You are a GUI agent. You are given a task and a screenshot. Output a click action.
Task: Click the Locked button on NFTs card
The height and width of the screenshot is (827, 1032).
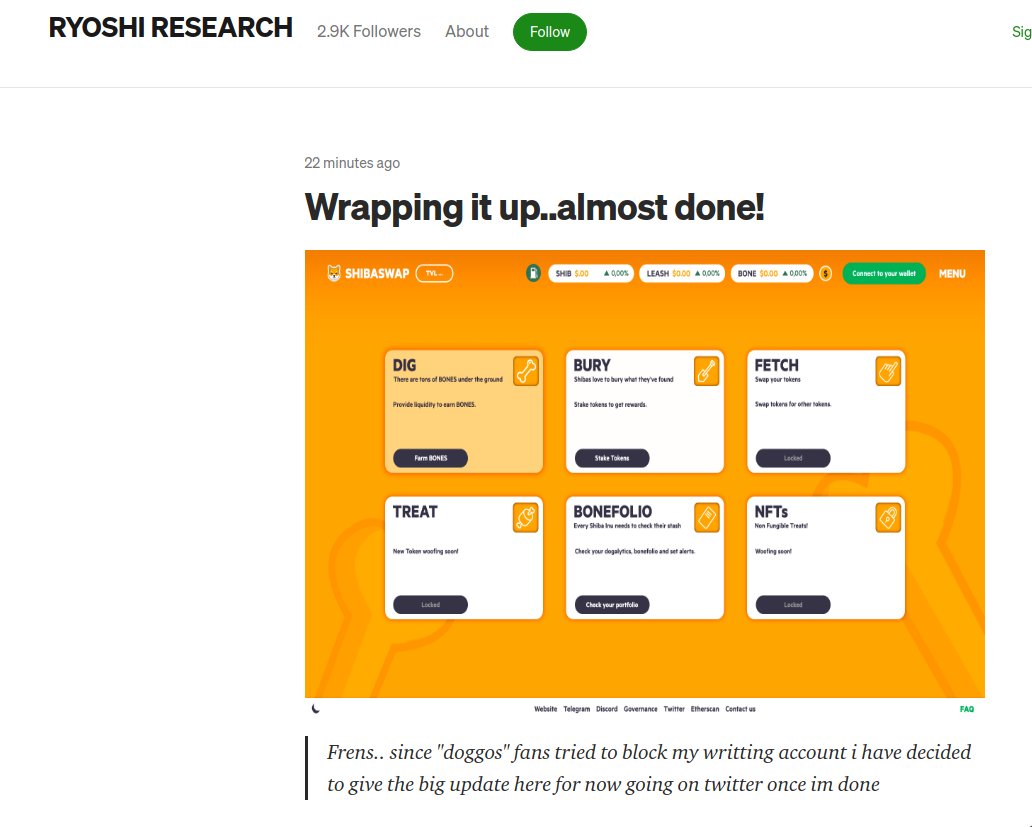[x=793, y=605]
